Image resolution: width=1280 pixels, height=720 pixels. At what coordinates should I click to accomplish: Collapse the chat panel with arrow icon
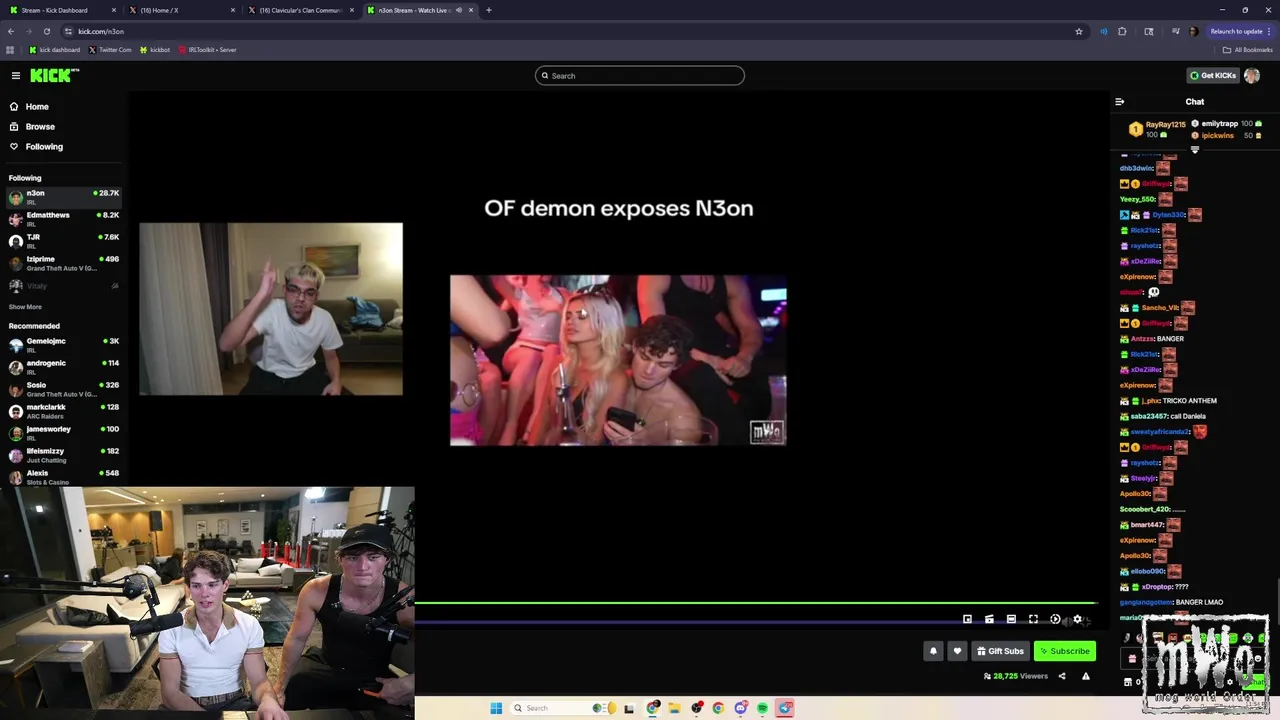tap(1119, 101)
